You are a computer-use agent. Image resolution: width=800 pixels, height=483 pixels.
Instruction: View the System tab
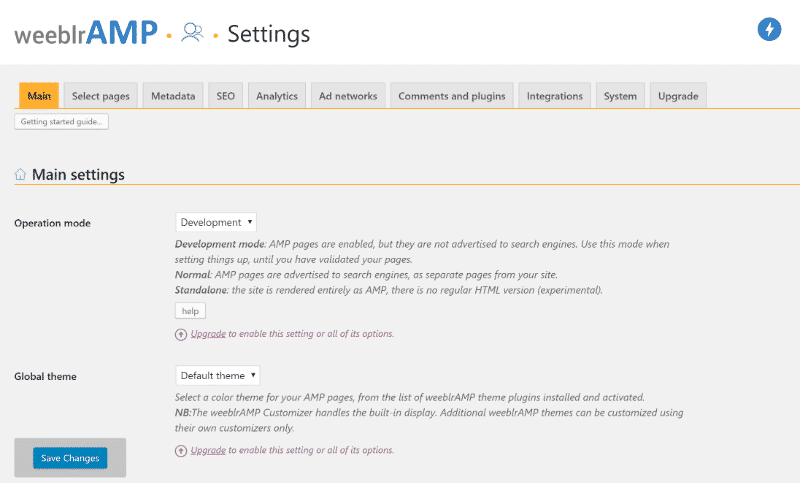point(620,96)
